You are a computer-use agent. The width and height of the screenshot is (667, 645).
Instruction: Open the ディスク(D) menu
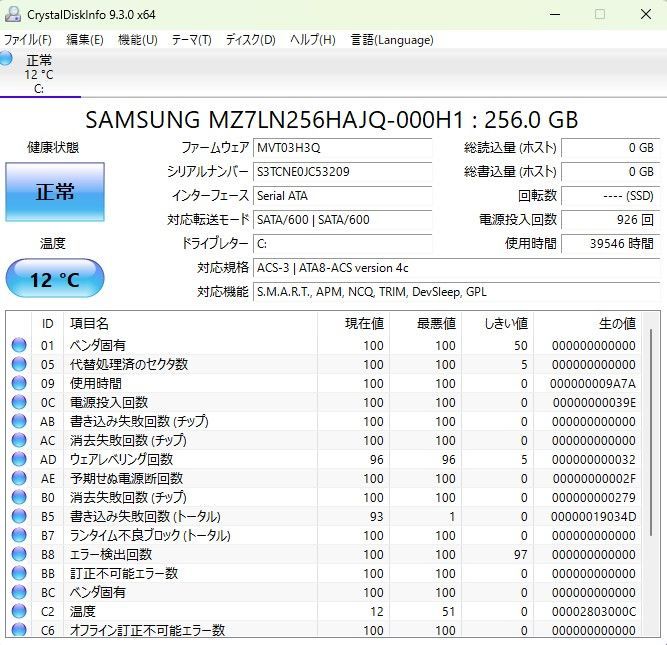pyautogui.click(x=251, y=40)
